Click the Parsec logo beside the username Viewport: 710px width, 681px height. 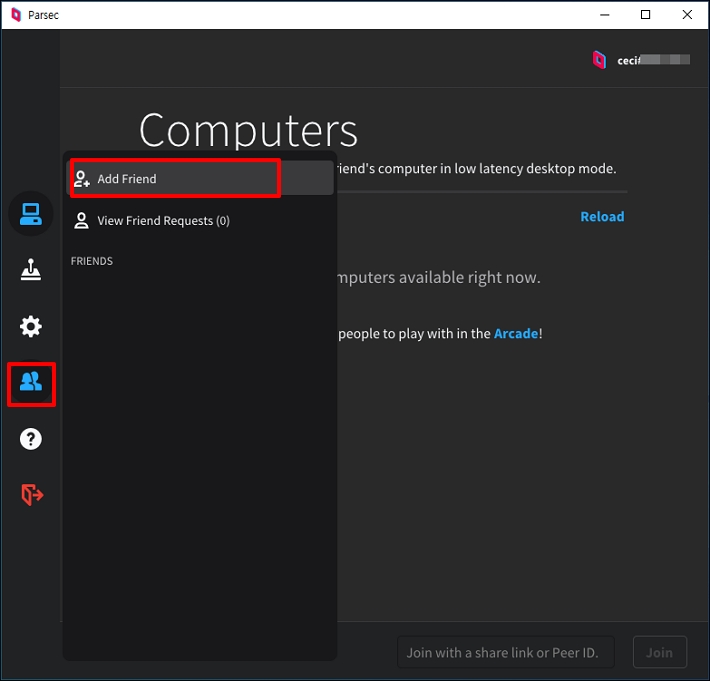pyautogui.click(x=599, y=60)
